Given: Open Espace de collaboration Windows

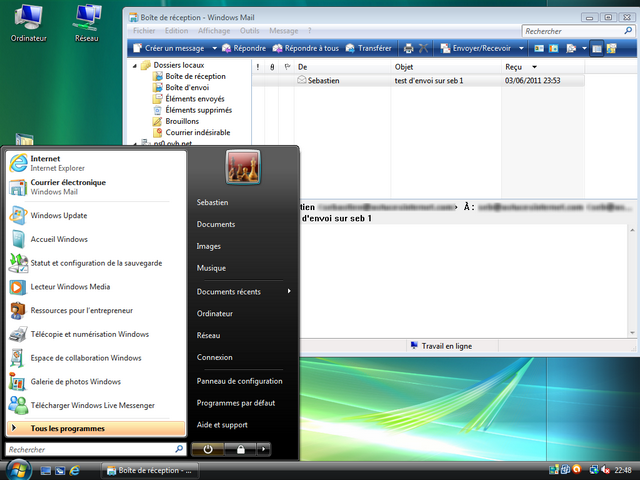Looking at the screenshot, I should (x=96, y=358).
